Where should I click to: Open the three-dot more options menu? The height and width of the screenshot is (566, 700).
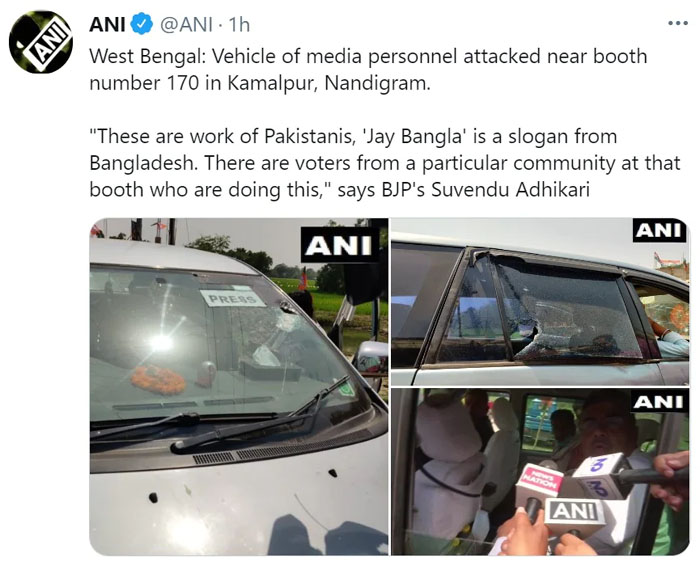(678, 23)
